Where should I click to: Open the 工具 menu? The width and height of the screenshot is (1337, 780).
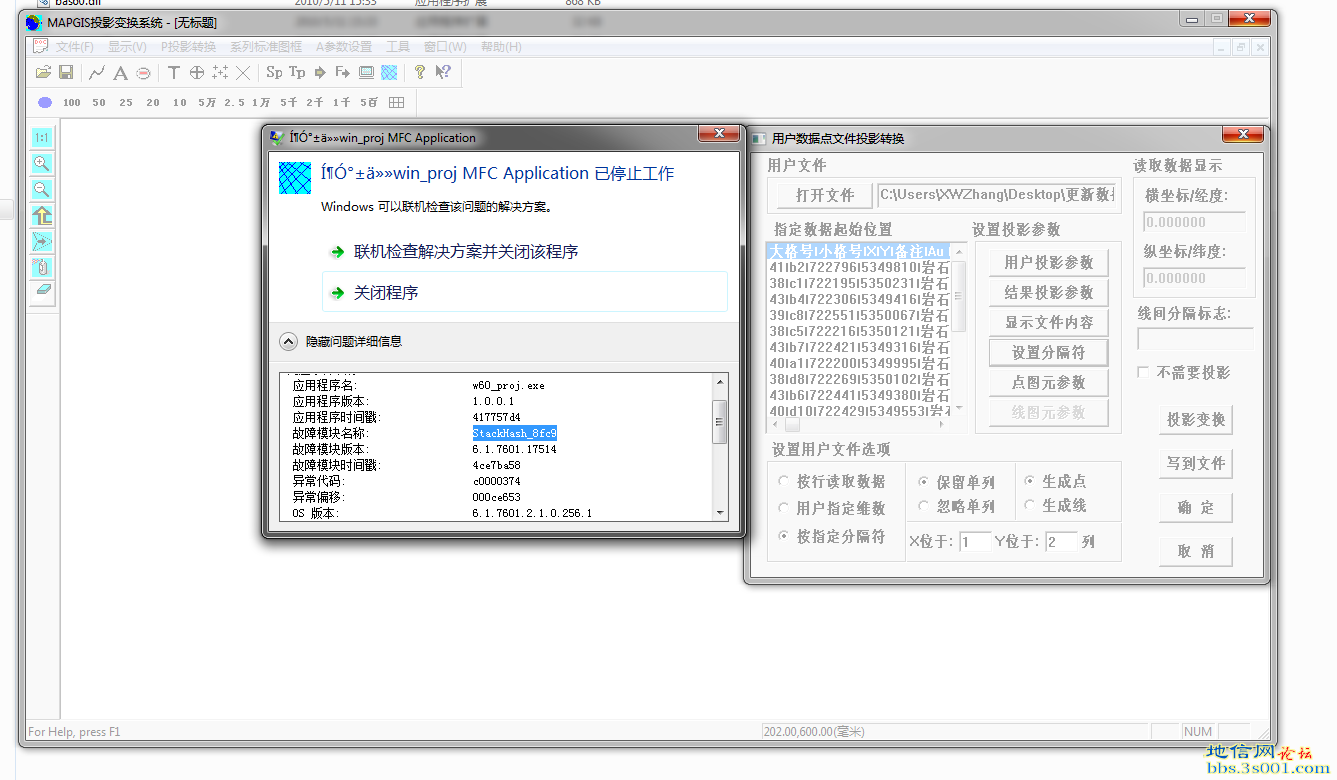point(398,47)
